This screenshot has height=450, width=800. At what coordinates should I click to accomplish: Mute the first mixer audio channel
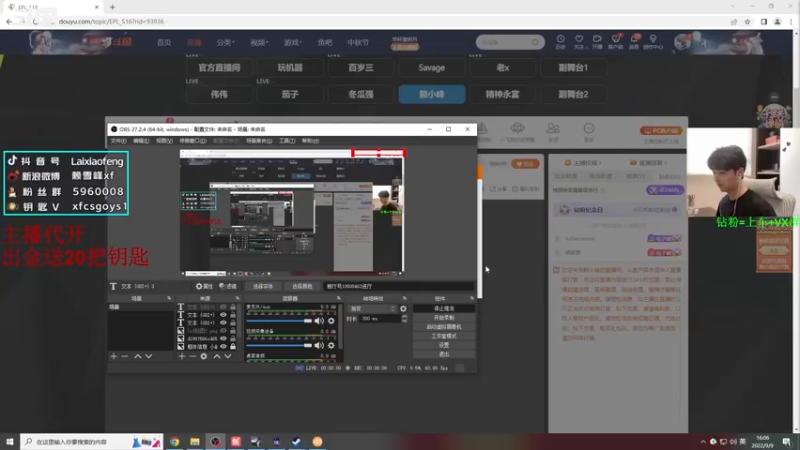click(319, 321)
